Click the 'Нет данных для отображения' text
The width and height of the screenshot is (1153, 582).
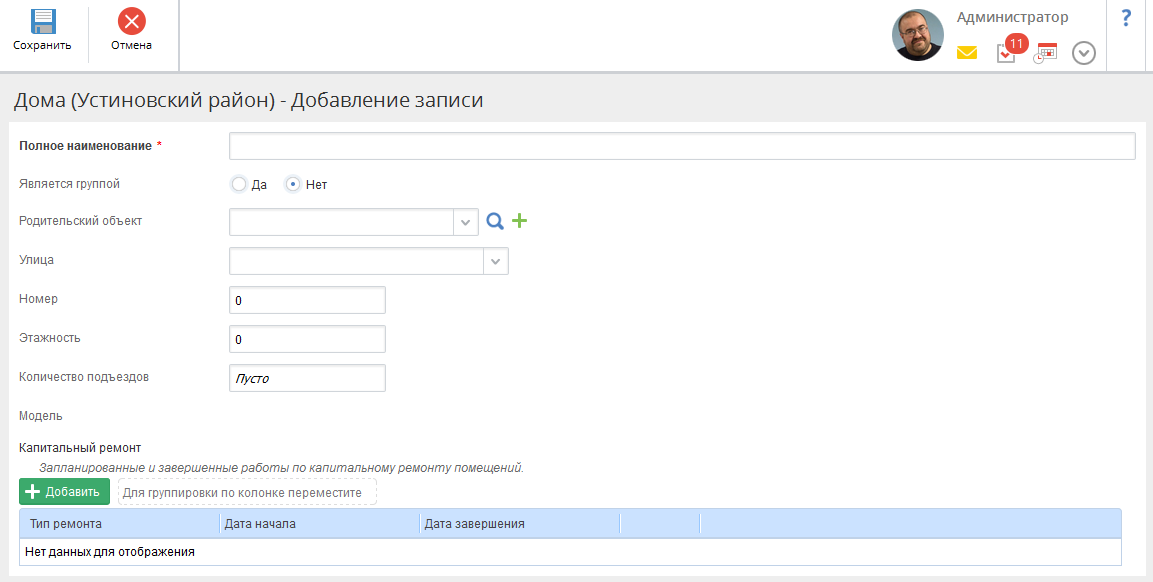tap(110, 551)
